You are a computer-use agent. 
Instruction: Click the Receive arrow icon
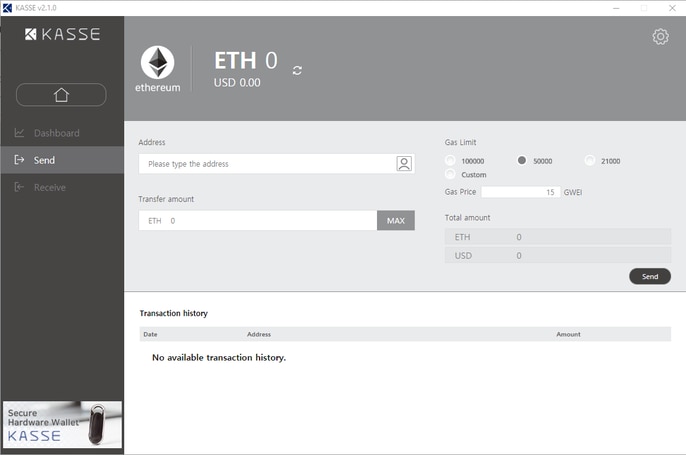point(19,187)
